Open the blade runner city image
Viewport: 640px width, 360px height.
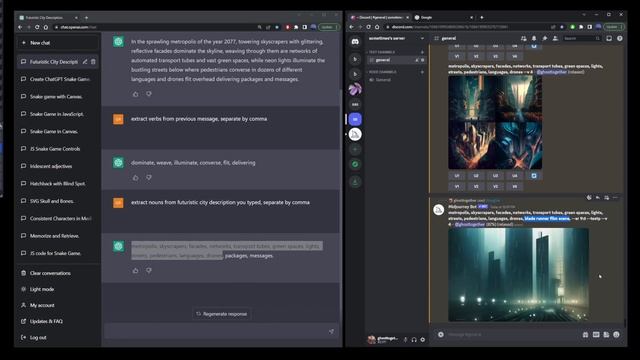click(518, 275)
